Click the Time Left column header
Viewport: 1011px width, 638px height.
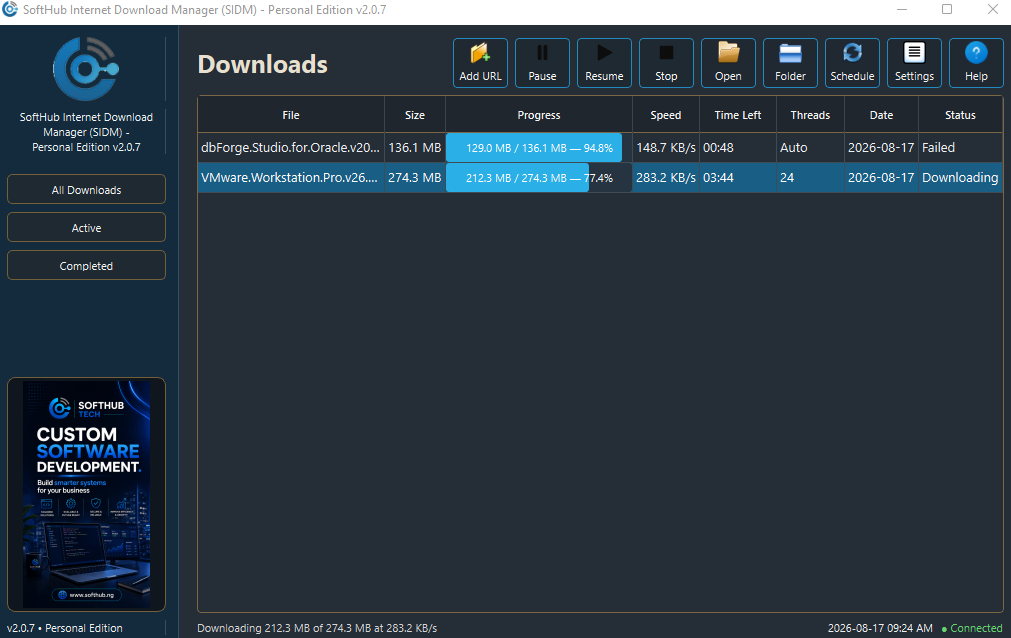738,115
